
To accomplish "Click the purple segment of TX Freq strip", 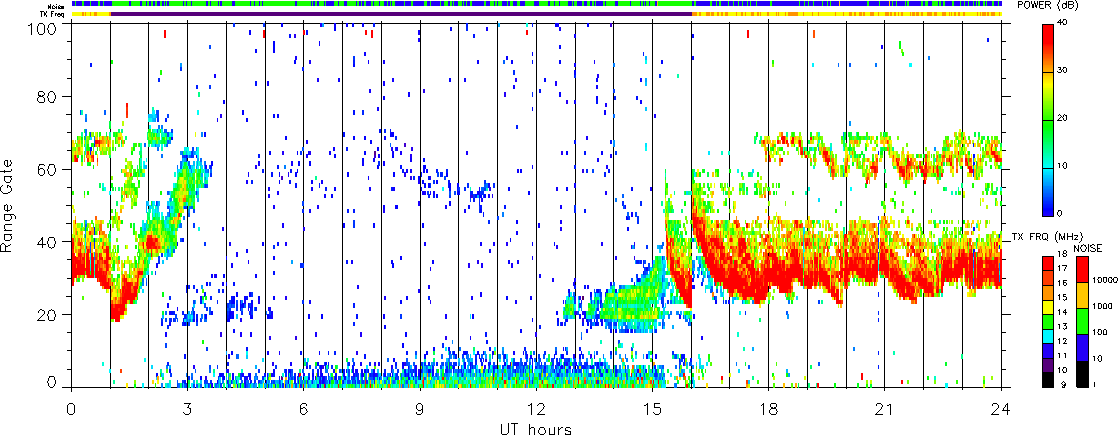I will tap(401, 14).
